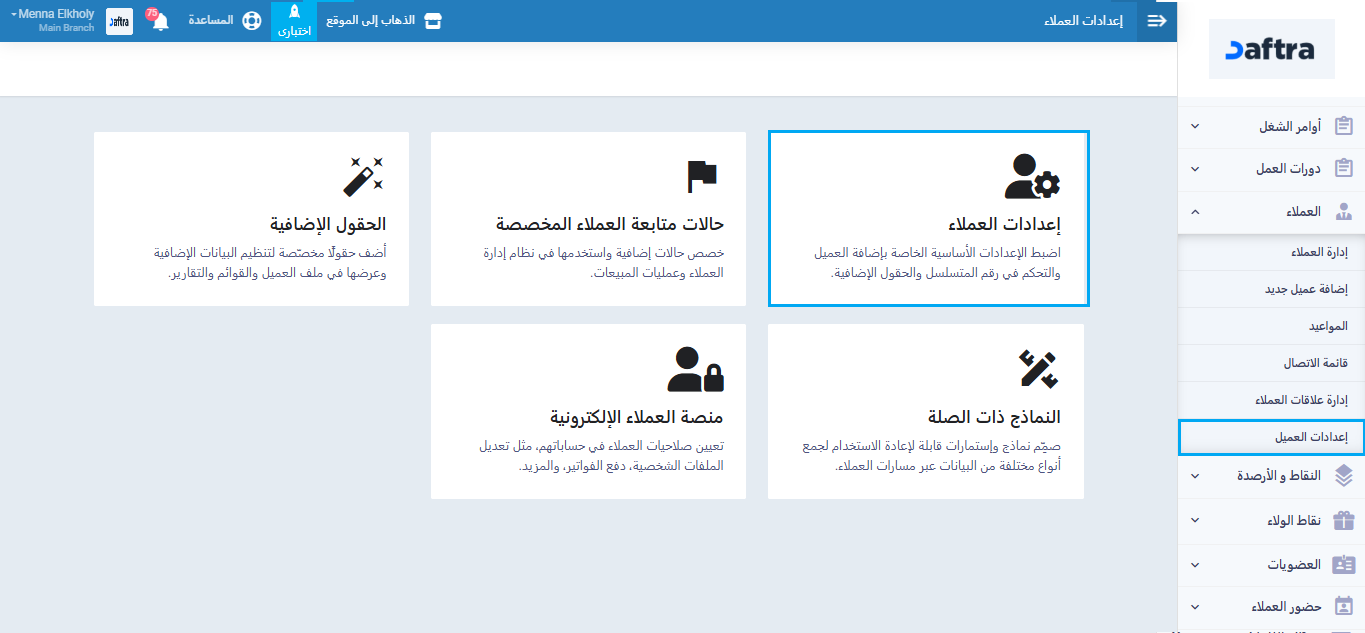This screenshot has height=633, width=1365.
Task: Click the flag icon for custom follow-up statuses
Action: tap(702, 176)
